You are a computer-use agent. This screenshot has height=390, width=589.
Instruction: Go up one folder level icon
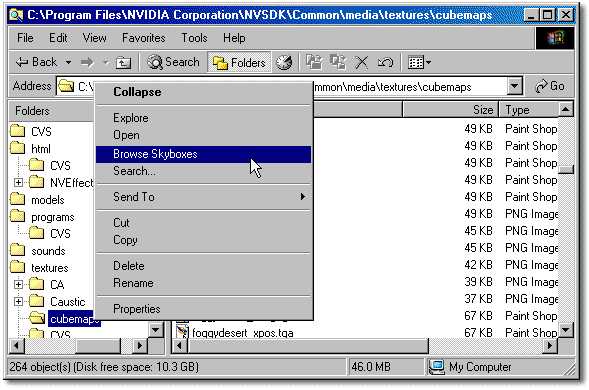pos(124,62)
